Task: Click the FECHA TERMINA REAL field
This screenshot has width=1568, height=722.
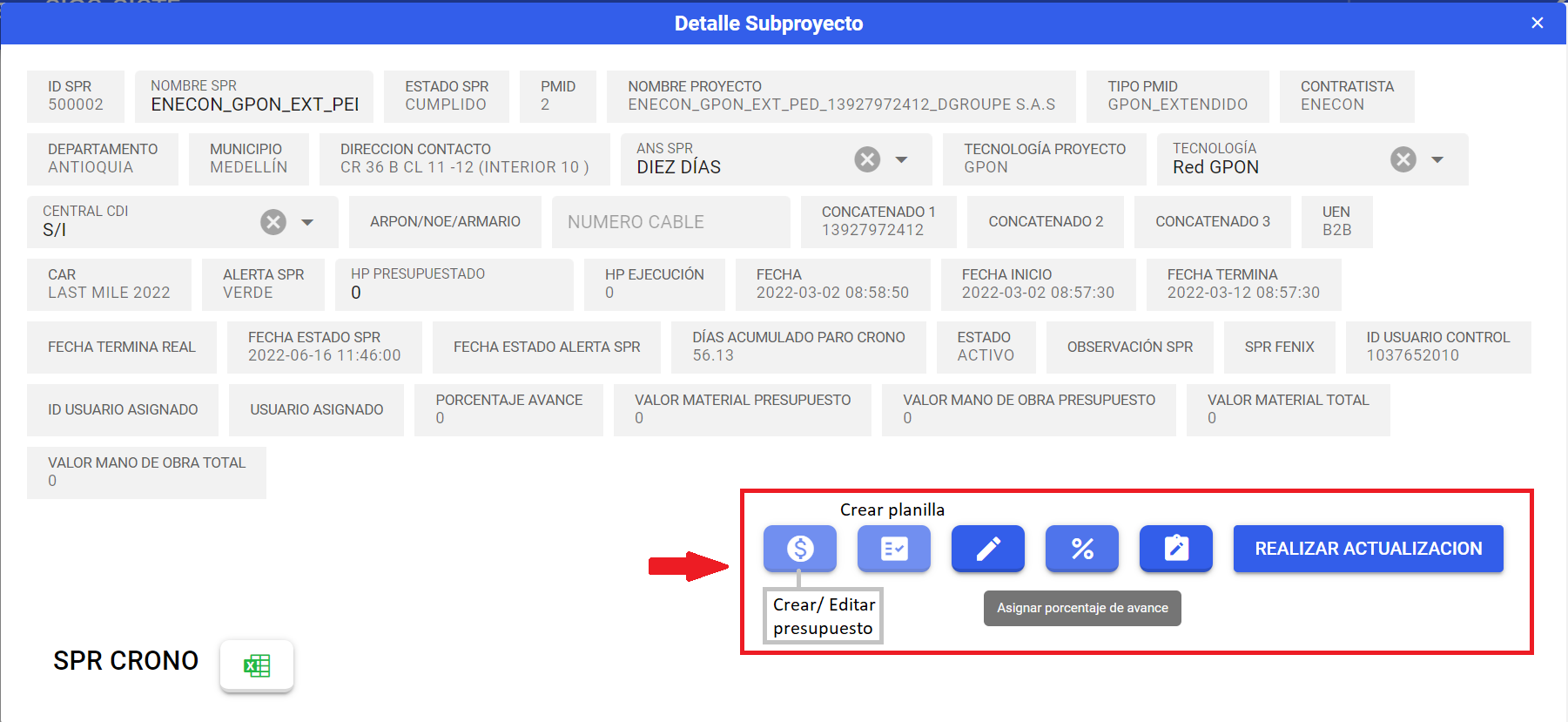Action: [122, 347]
